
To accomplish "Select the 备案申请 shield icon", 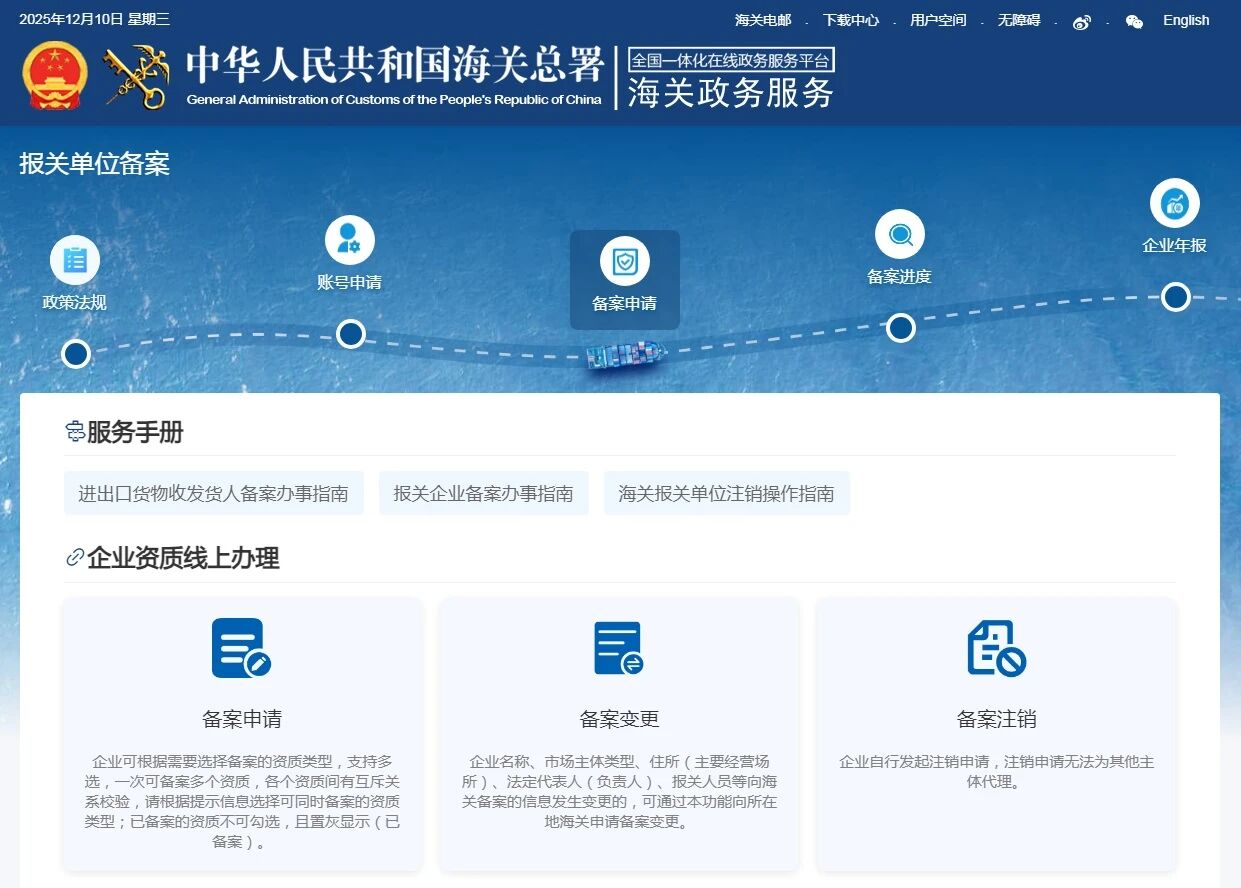I will click(625, 262).
